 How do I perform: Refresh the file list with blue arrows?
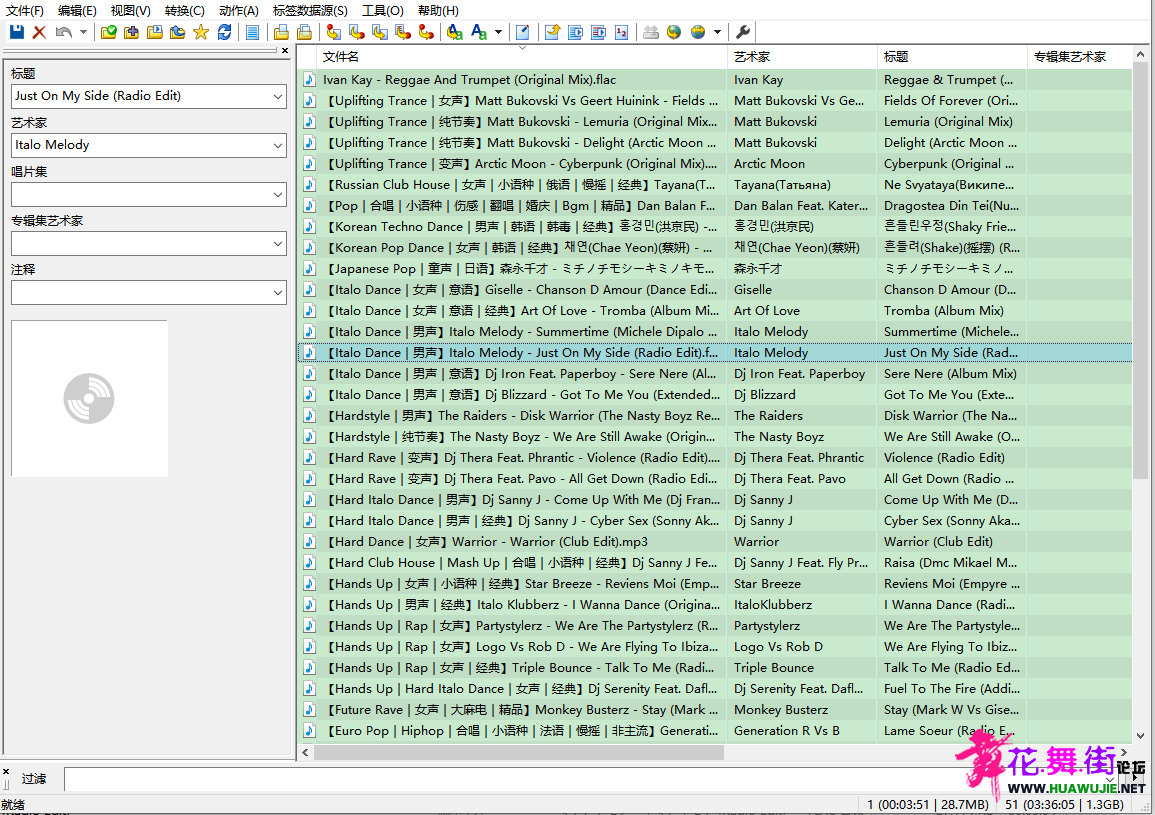[225, 32]
